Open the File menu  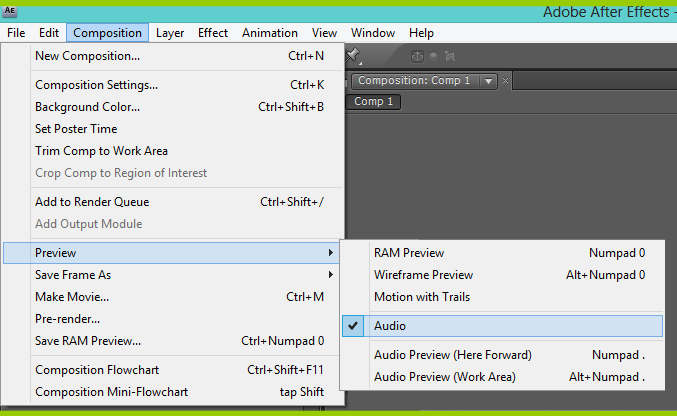point(16,33)
